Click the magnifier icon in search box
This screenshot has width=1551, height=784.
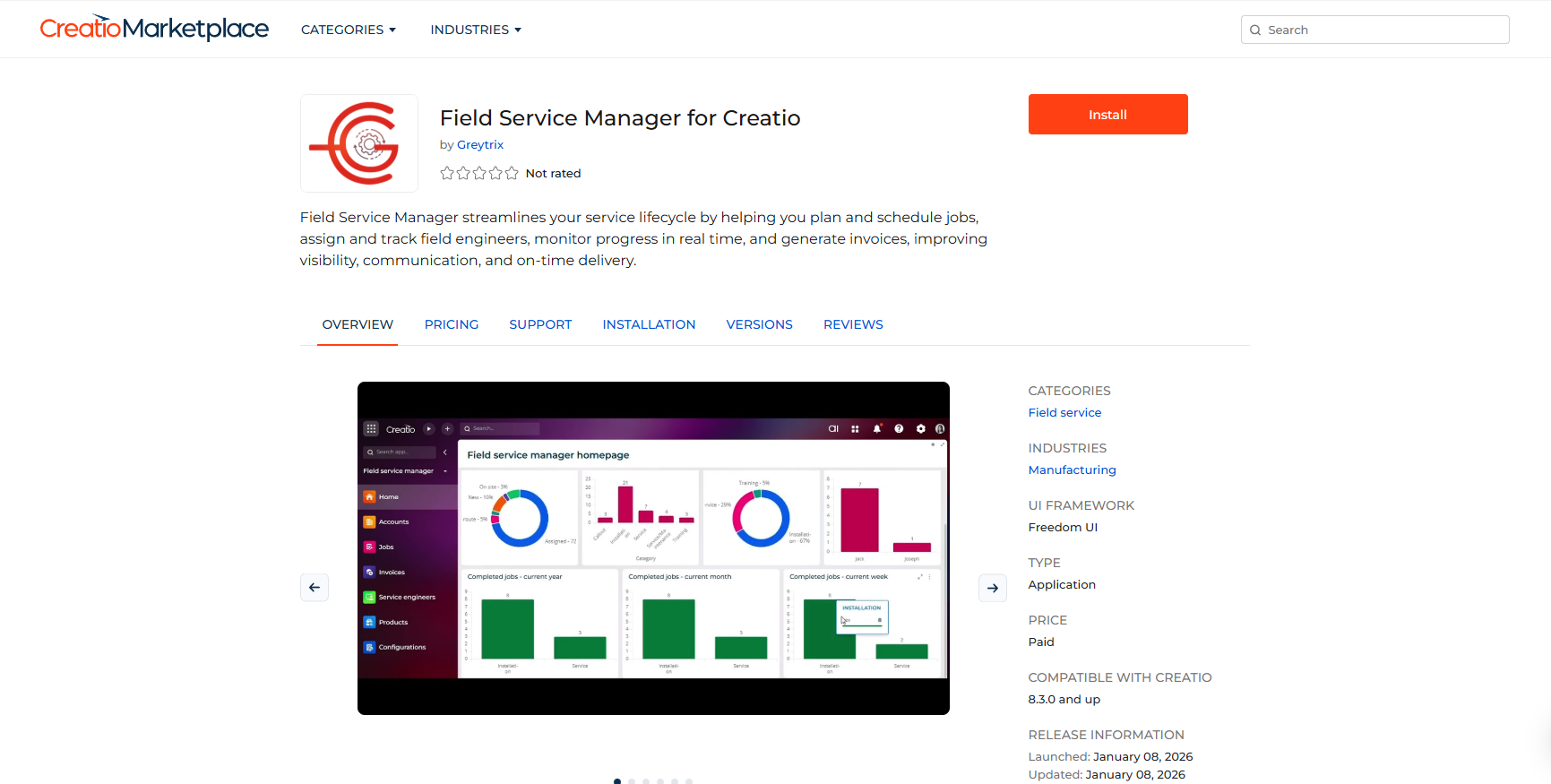pyautogui.click(x=1255, y=30)
